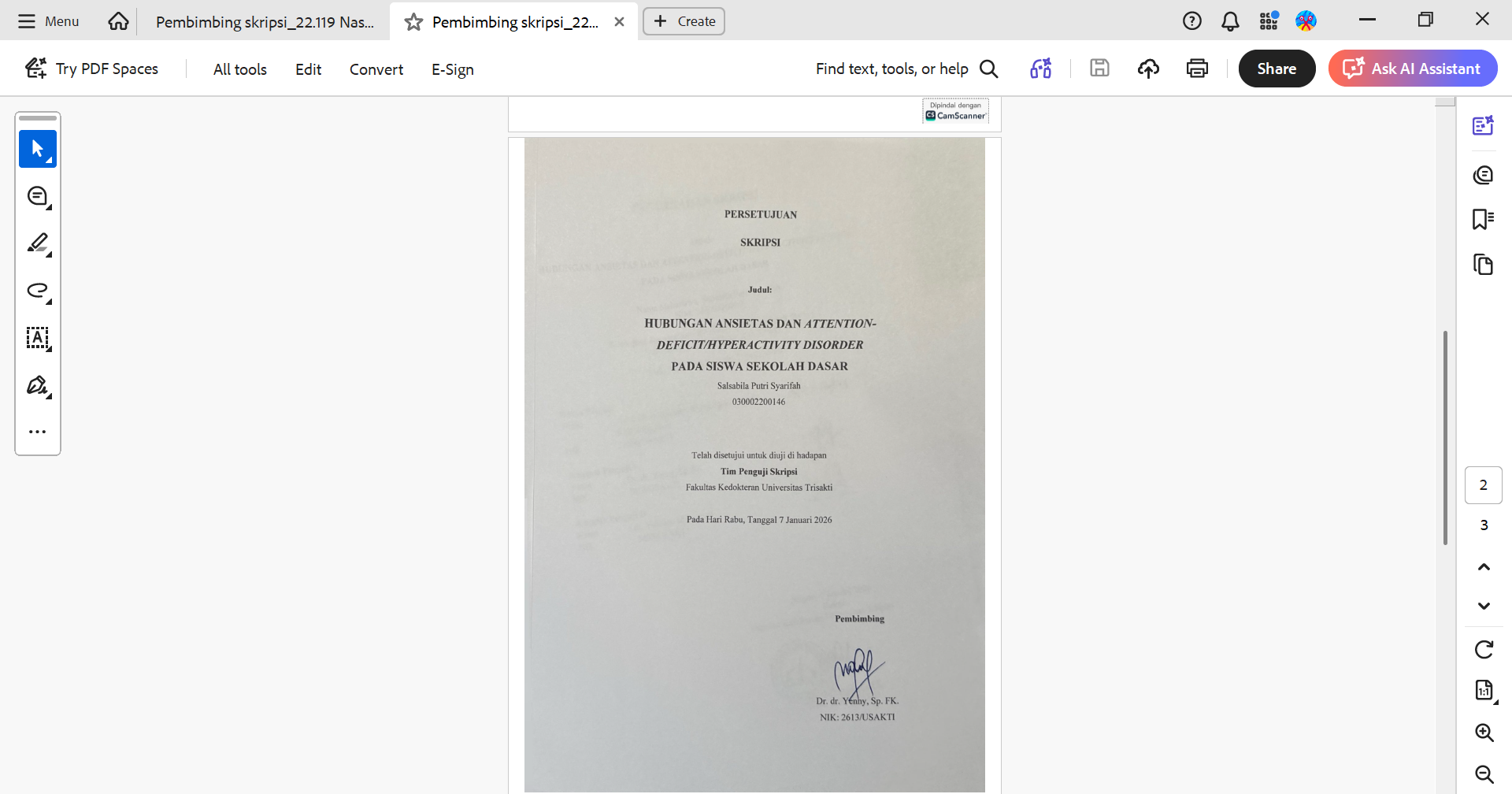Zoom out of the document
Screen dimensions: 1512x794
pyautogui.click(x=1484, y=774)
